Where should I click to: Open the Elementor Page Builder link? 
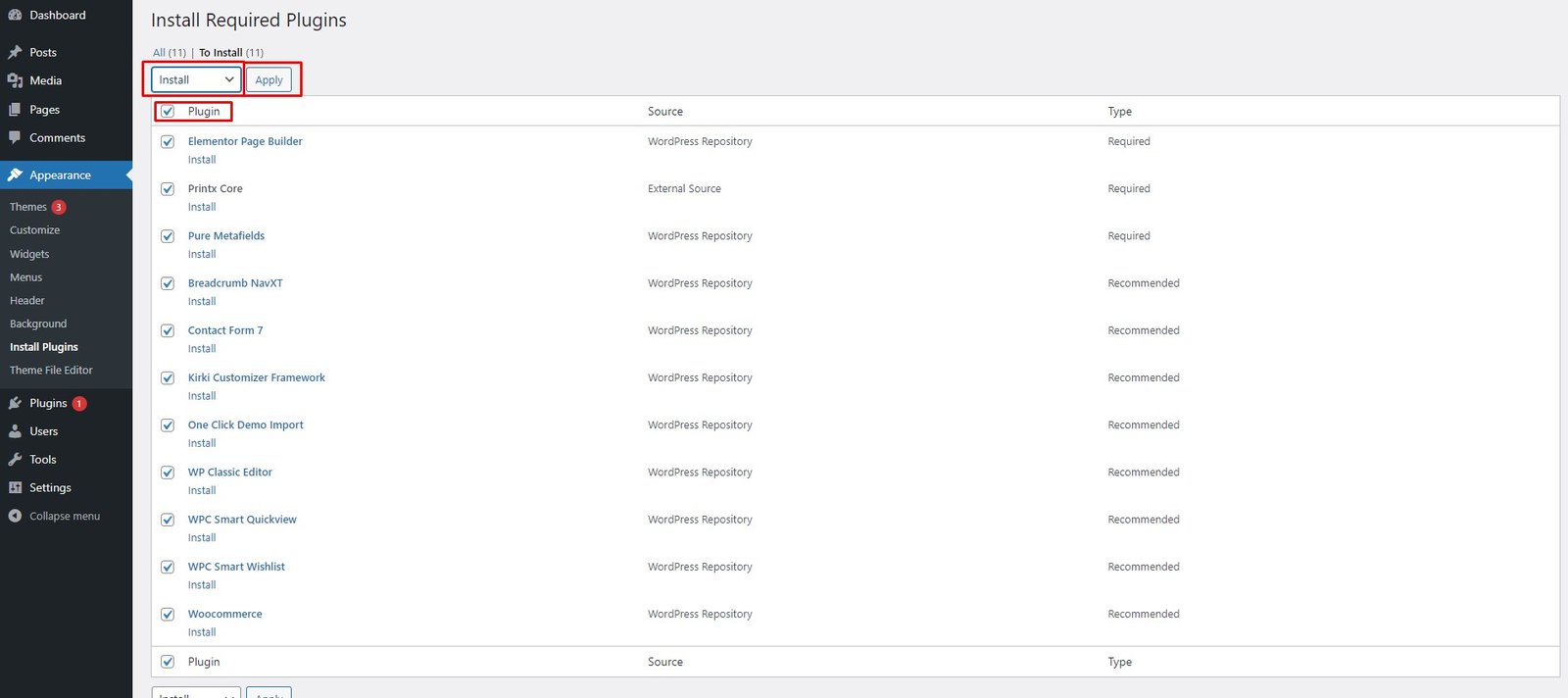click(x=245, y=141)
